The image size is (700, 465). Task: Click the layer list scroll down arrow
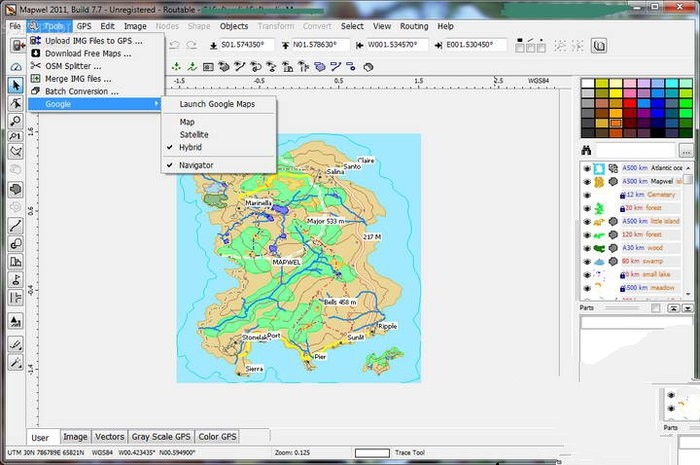[x=688, y=294]
